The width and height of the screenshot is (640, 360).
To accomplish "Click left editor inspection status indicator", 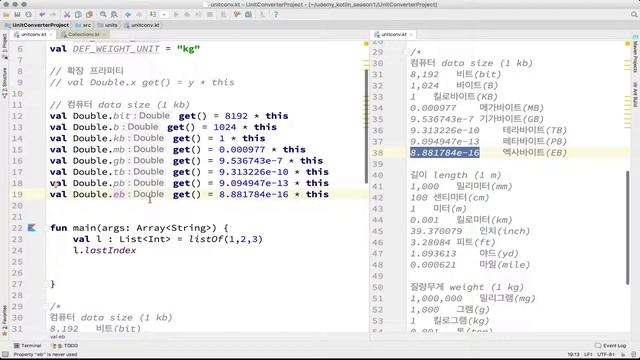I will [366, 44].
